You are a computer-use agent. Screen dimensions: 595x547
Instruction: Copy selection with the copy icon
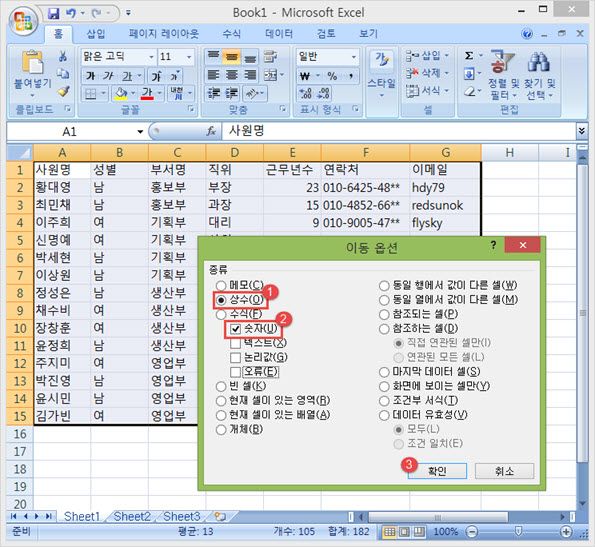[63, 74]
